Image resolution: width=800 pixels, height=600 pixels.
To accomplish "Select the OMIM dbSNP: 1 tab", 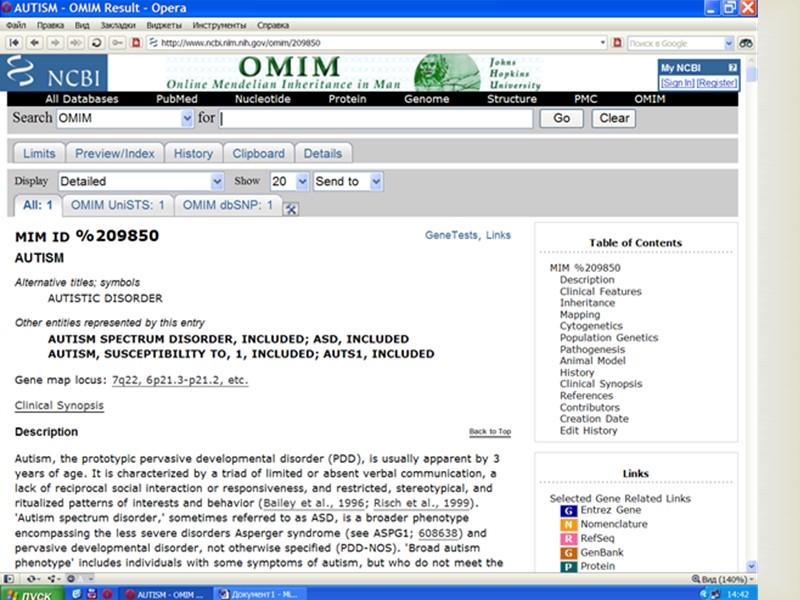I will [228, 205].
